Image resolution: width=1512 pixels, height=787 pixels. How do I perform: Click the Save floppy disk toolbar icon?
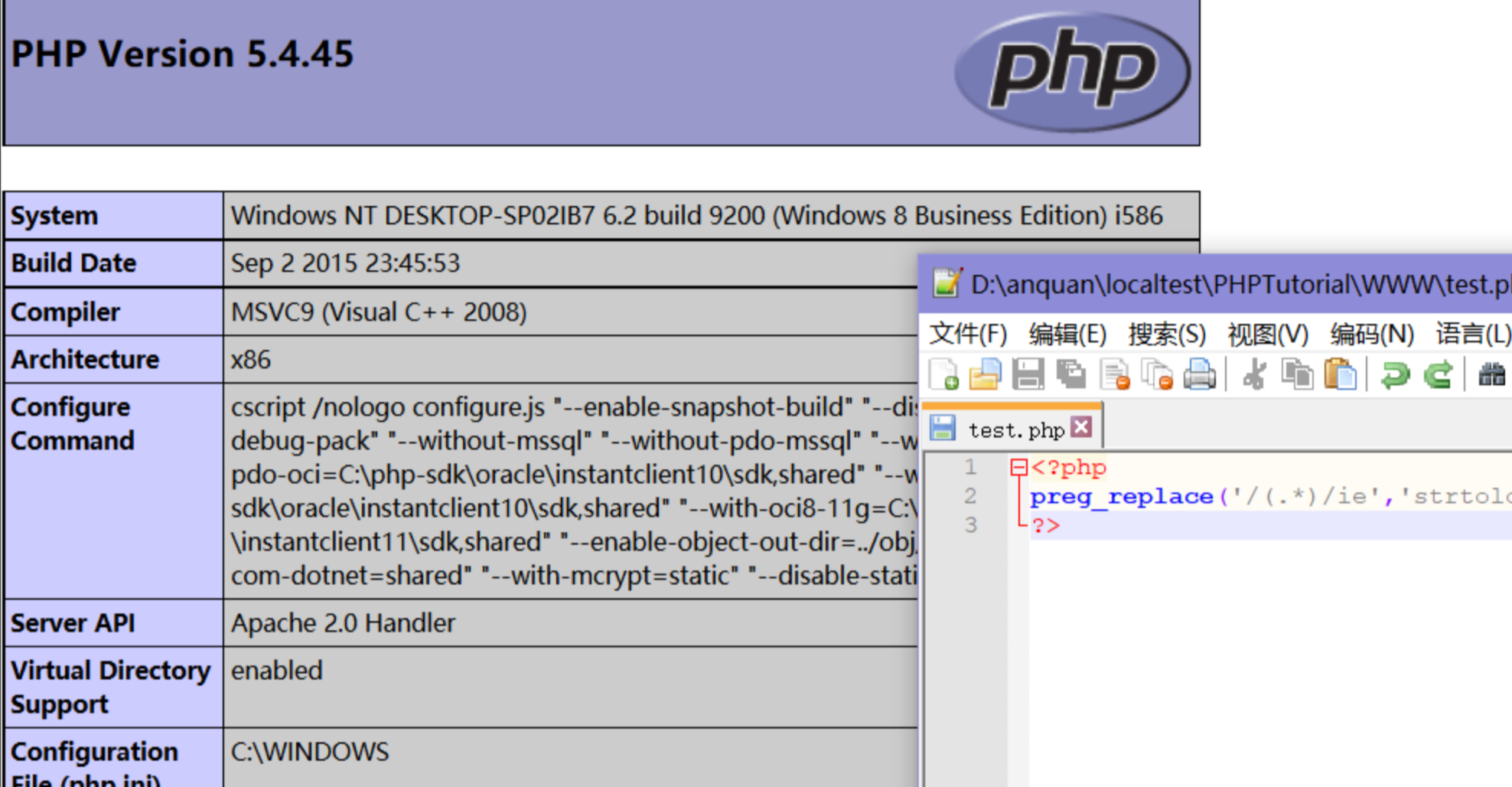pos(1028,375)
